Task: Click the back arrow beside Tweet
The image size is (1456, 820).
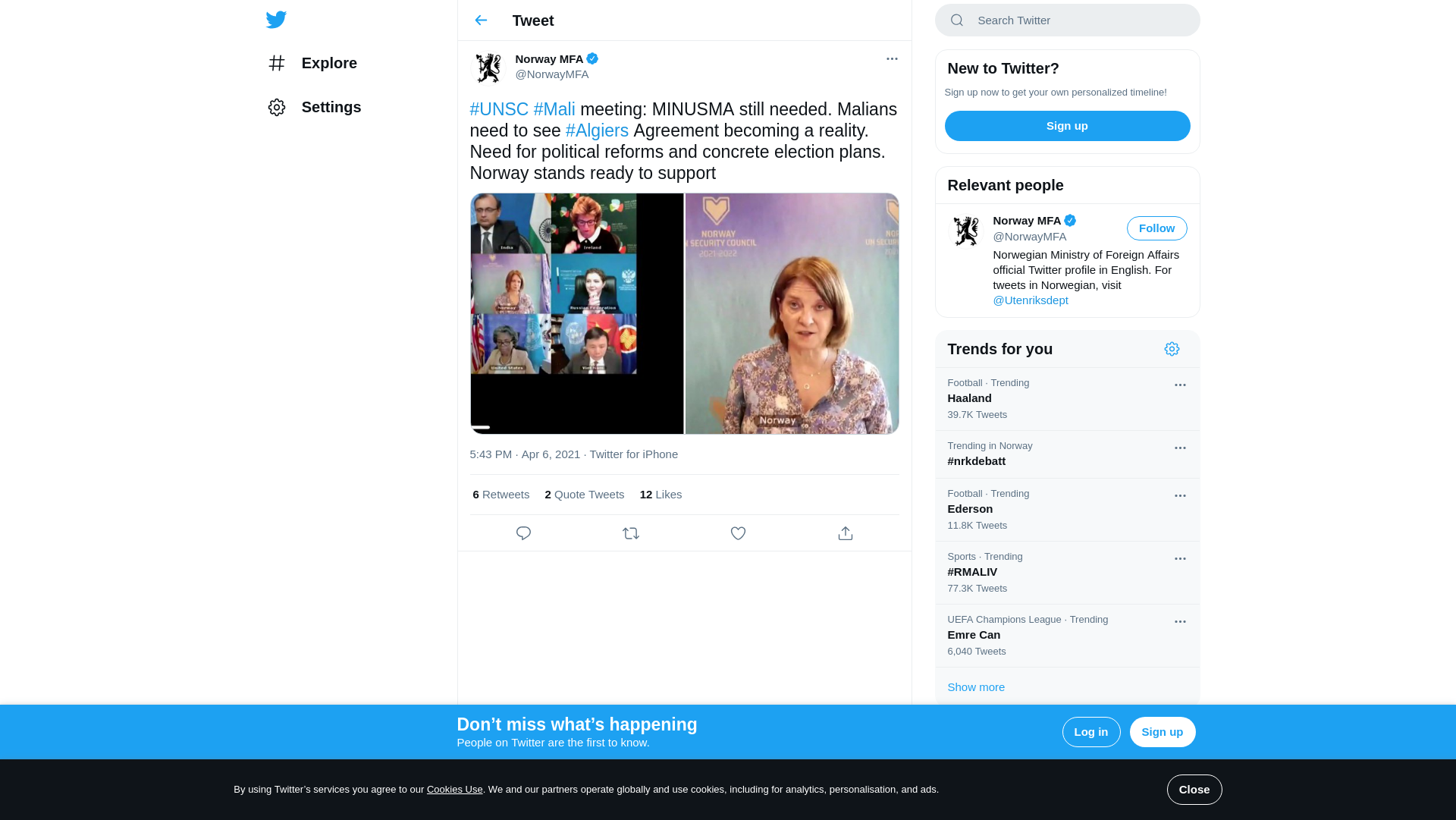Action: [481, 20]
